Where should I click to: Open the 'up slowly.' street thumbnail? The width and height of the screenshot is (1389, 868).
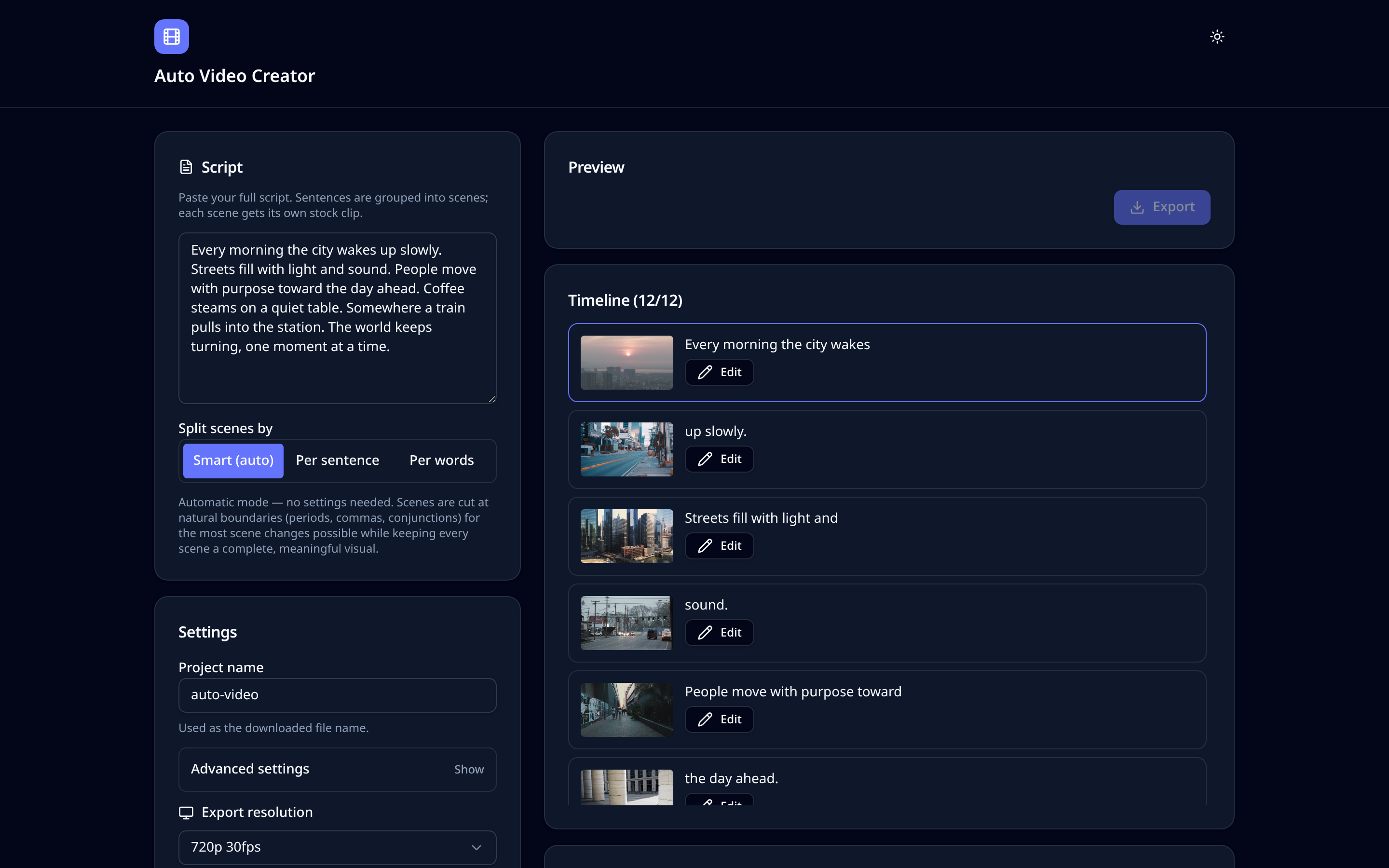coord(627,449)
